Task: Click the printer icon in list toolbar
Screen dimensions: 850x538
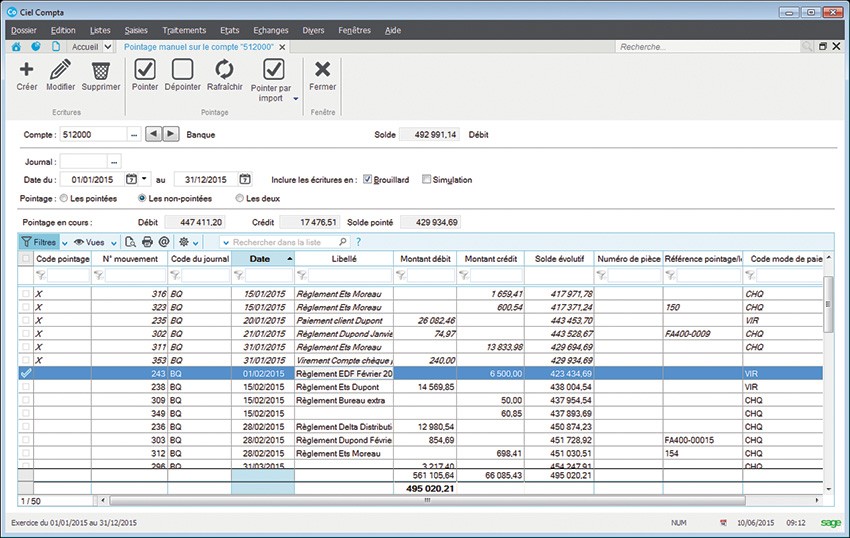Action: 147,242
